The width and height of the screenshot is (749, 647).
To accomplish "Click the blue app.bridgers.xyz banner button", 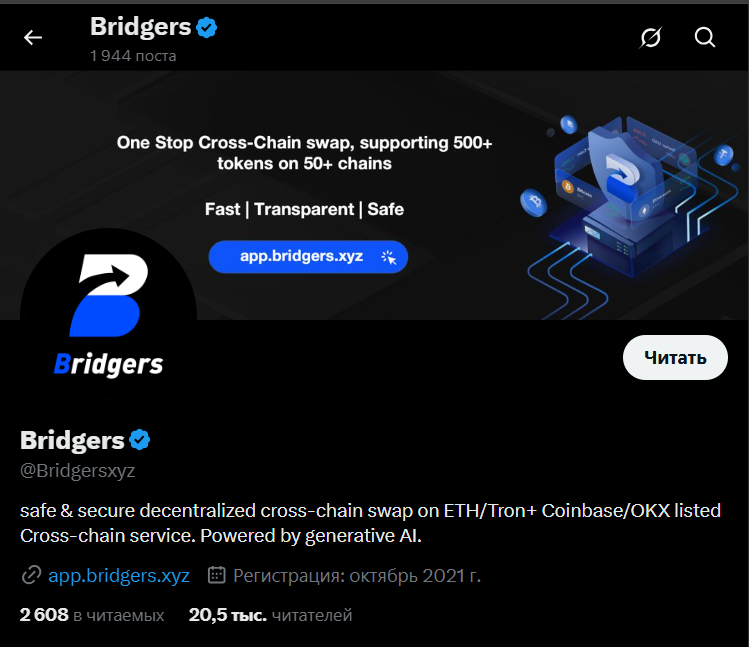I will click(x=308, y=257).
